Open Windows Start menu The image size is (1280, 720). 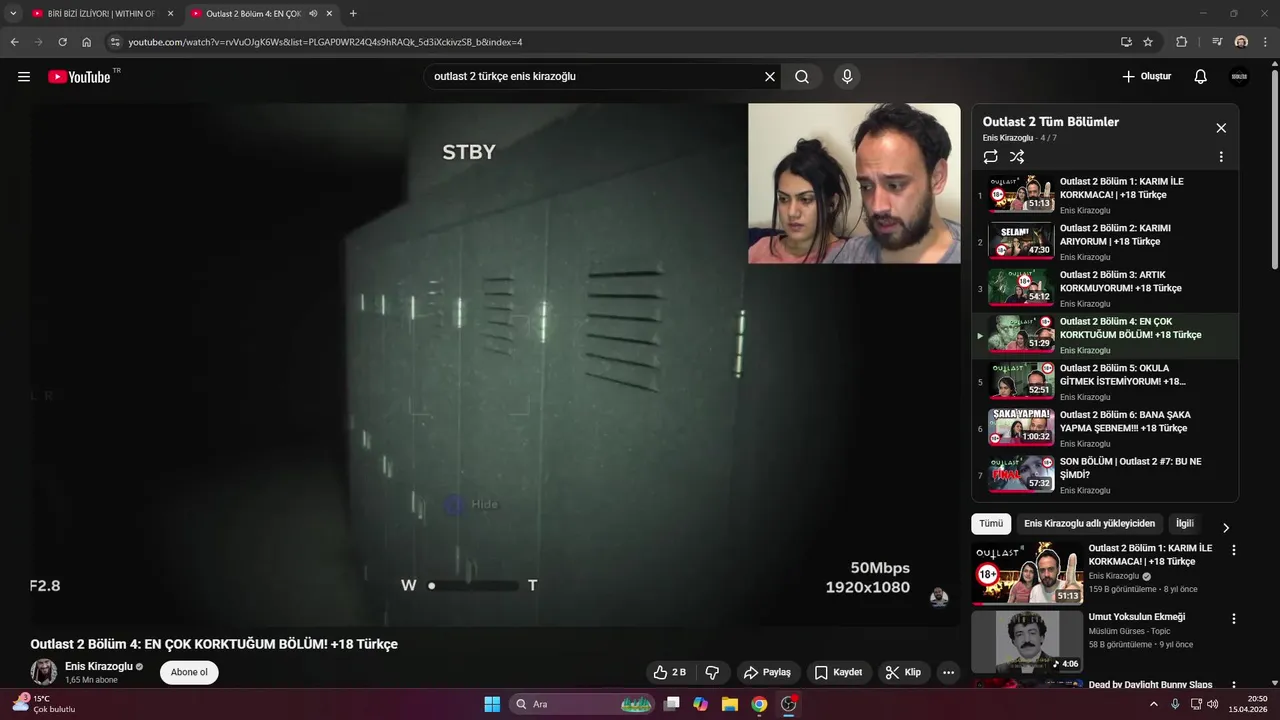pos(492,704)
